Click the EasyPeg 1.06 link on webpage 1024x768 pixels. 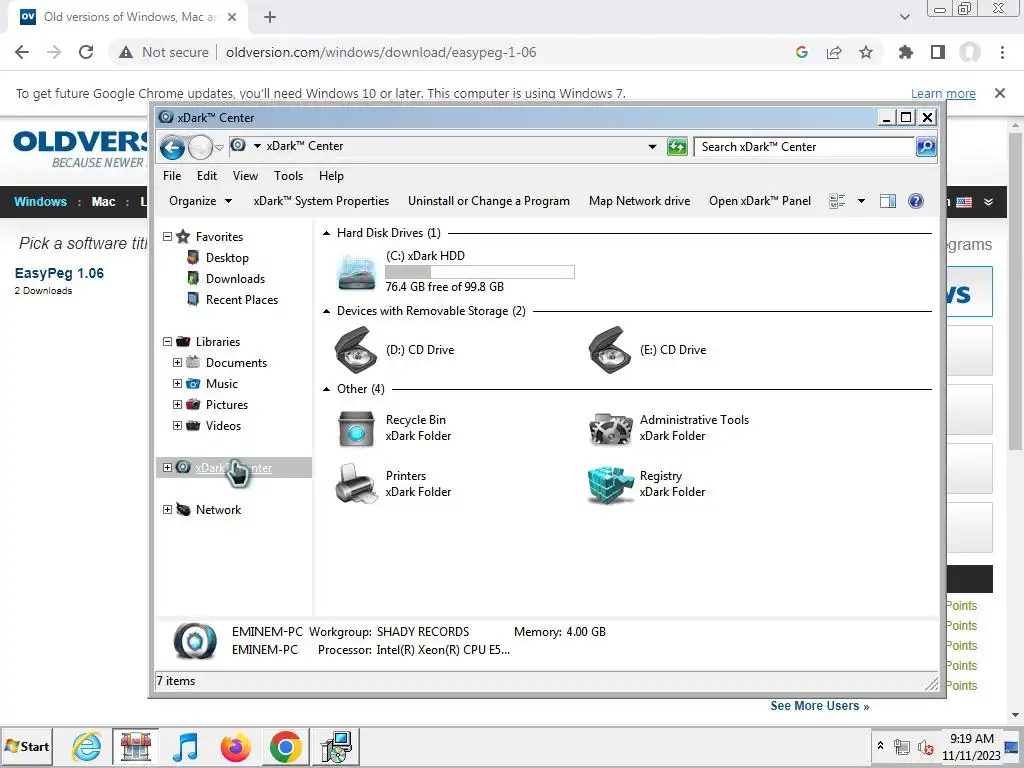[59, 273]
